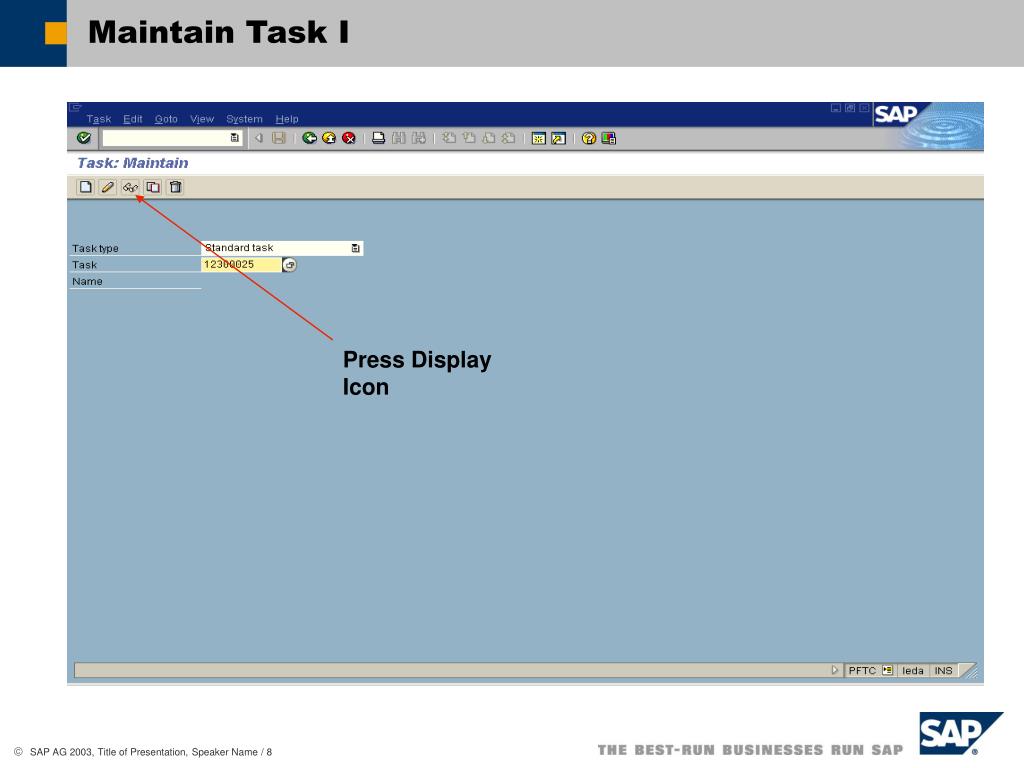Screen dimensions: 1024x768
Task: Open the command field history dropdown
Action: 234,138
